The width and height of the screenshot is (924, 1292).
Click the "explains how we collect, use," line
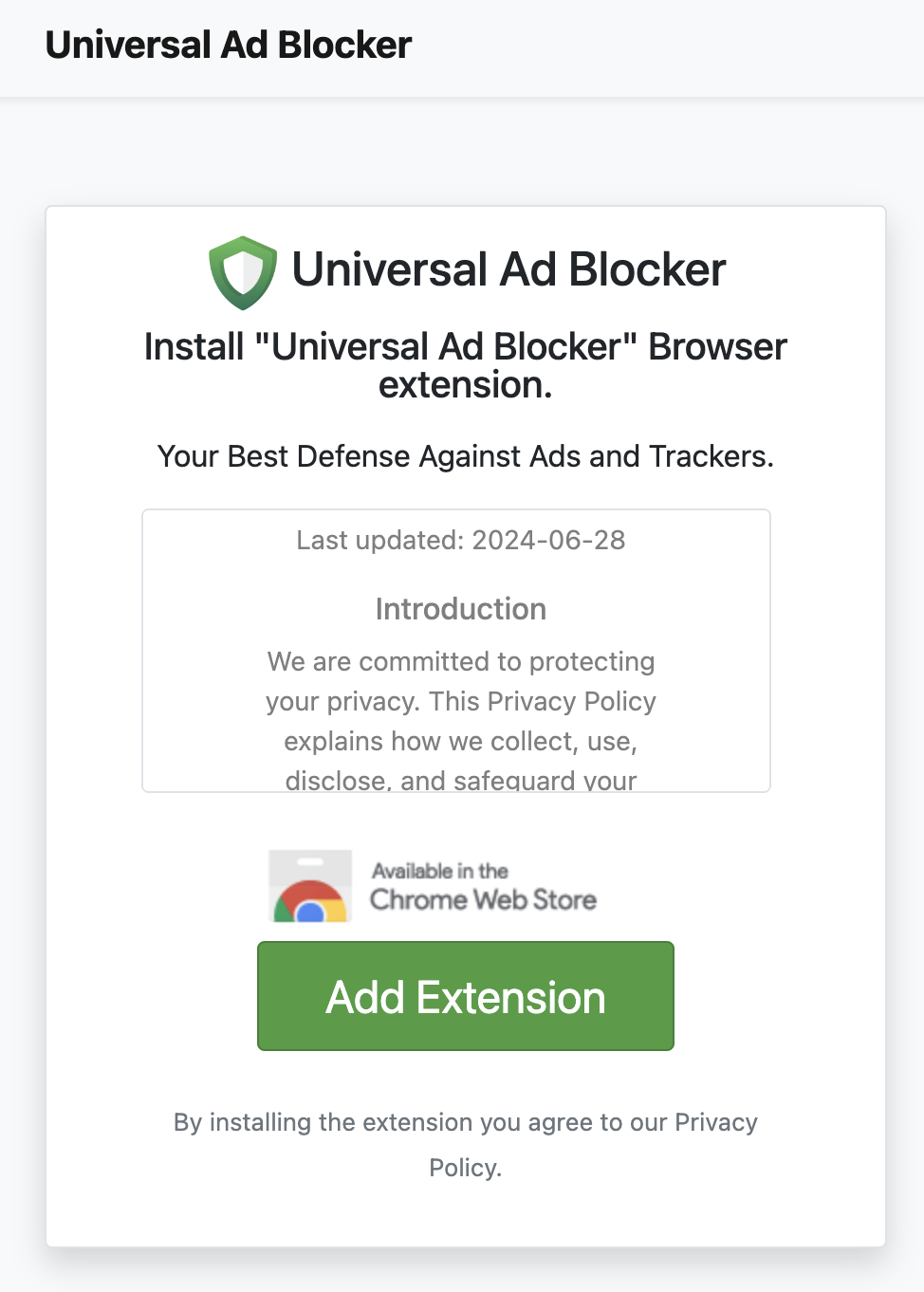point(461,742)
